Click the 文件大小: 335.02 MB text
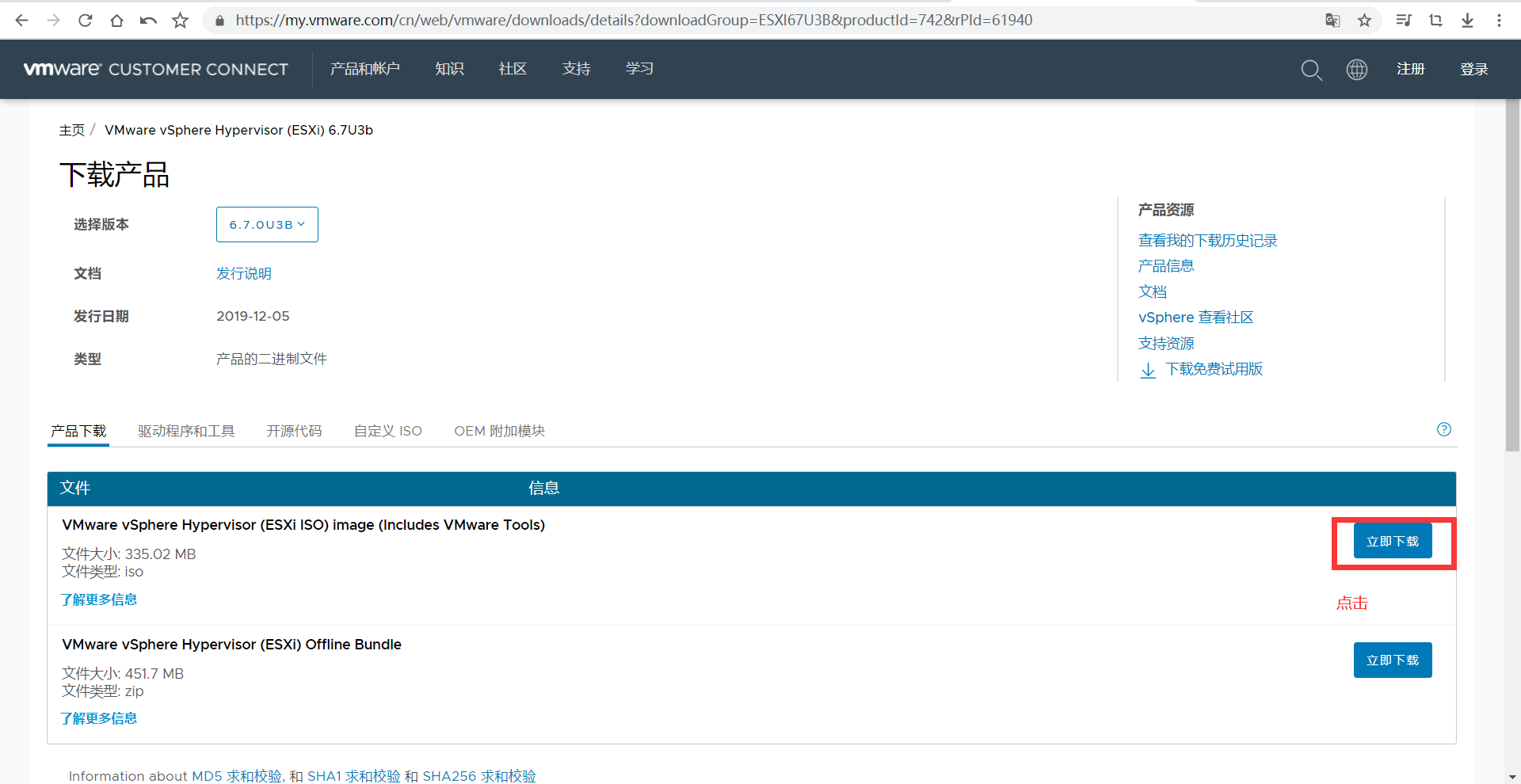The height and width of the screenshot is (784, 1521). click(x=129, y=554)
